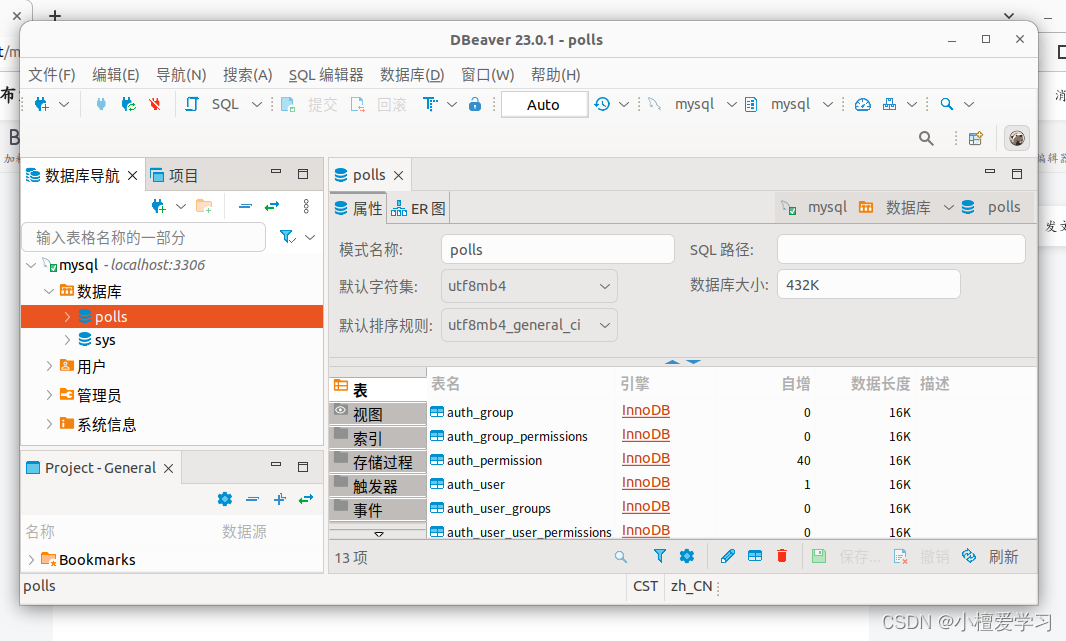Click the navigator filter funnel icon
Image resolution: width=1066 pixels, height=641 pixels.
[x=287, y=237]
